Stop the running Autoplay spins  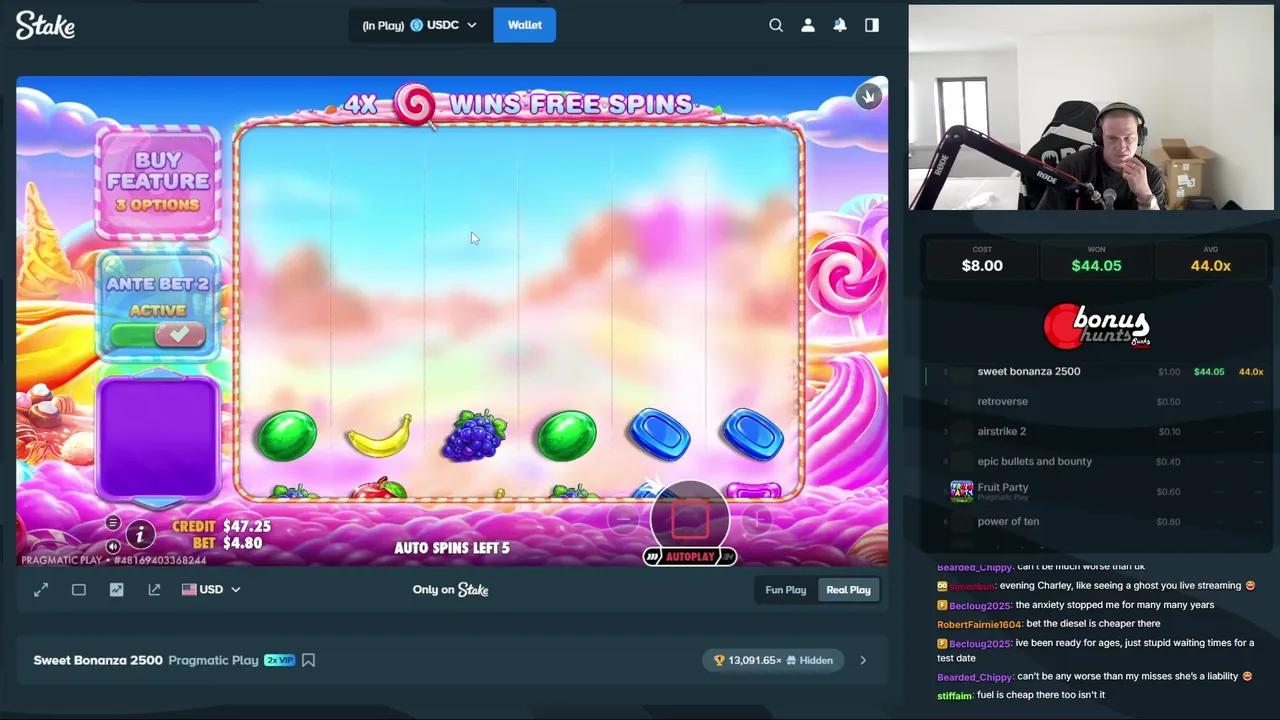689,520
